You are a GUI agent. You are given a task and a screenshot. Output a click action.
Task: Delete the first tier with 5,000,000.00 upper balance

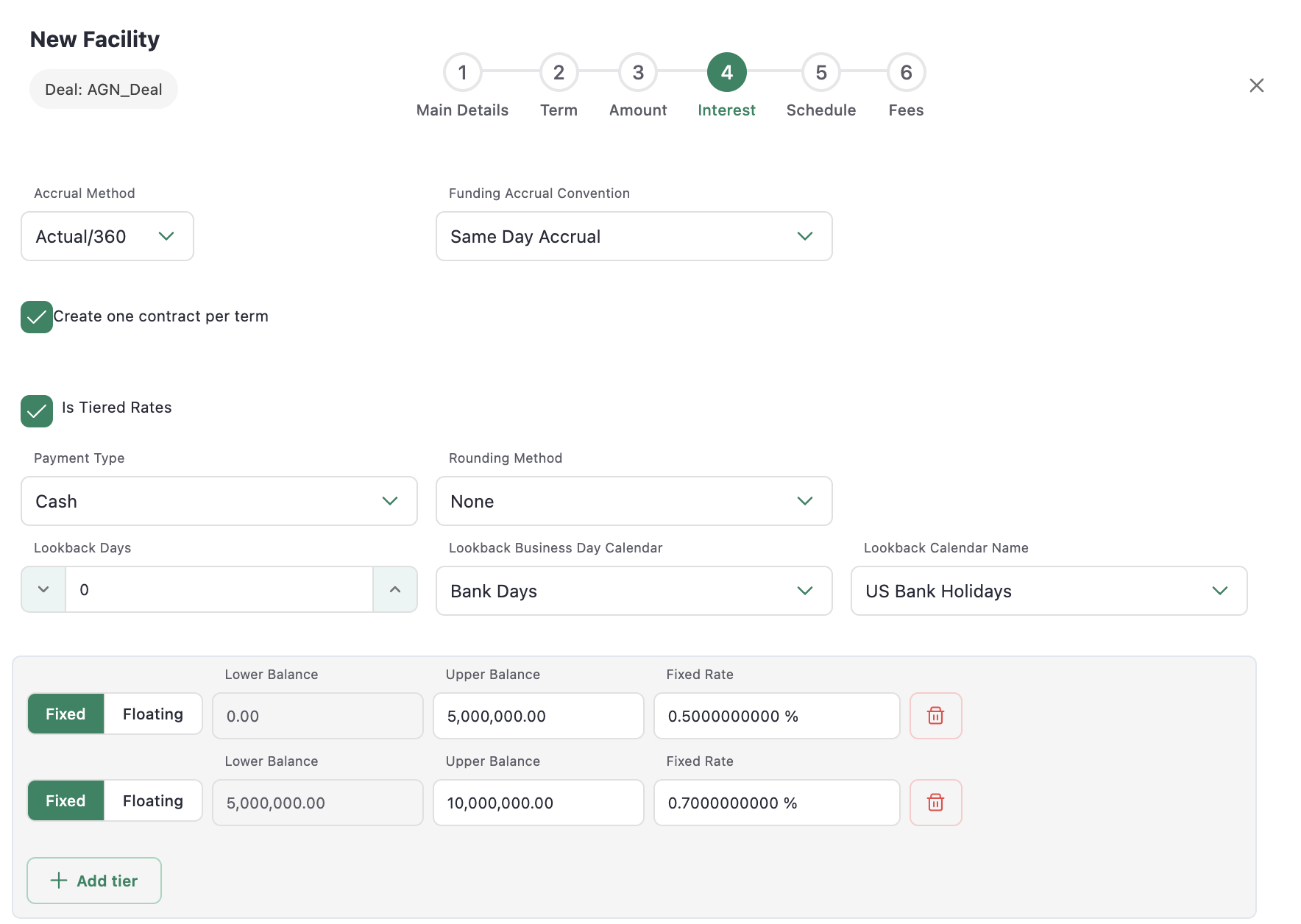[x=935, y=716]
